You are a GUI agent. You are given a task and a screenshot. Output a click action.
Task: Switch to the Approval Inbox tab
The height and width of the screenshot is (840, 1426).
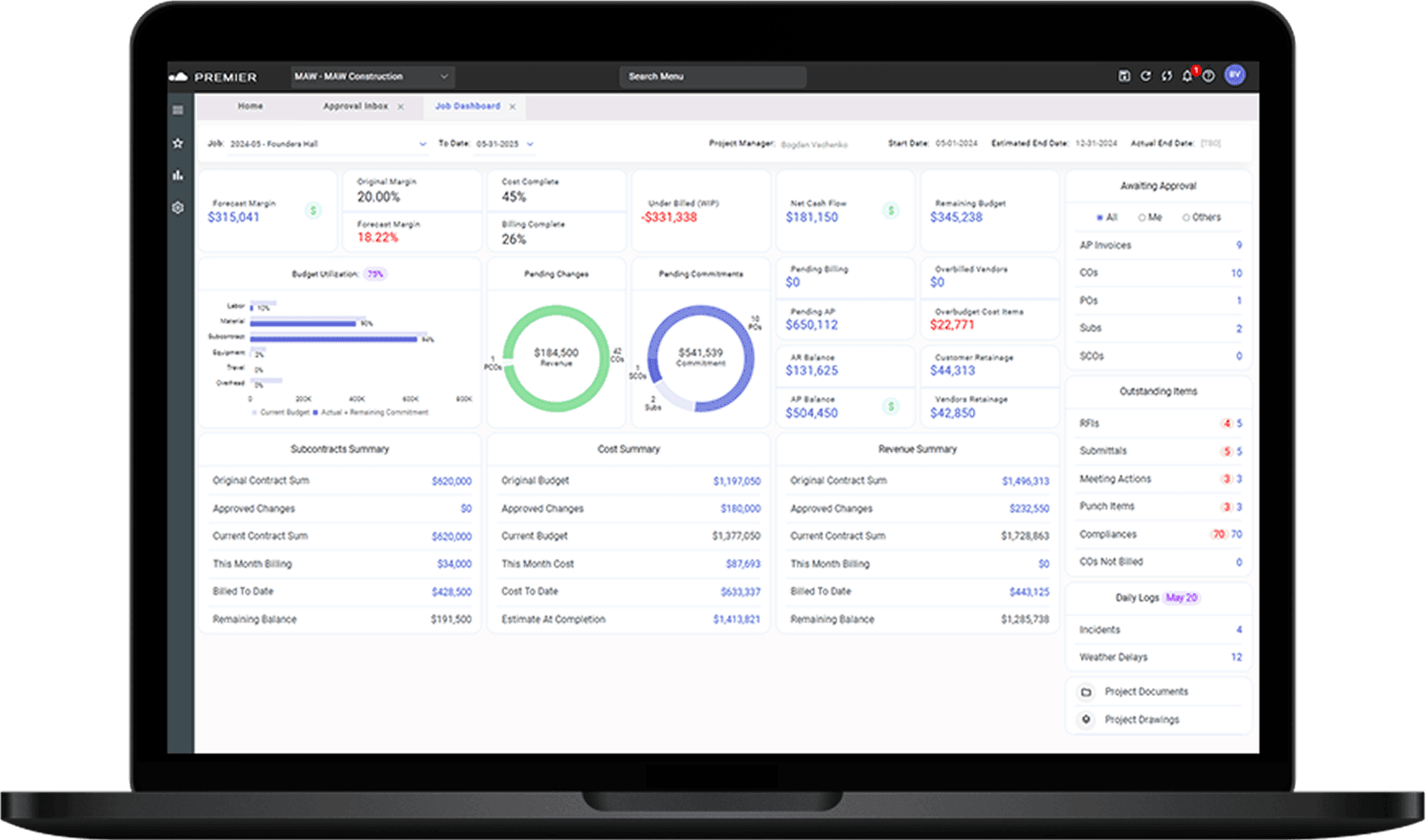[x=355, y=106]
